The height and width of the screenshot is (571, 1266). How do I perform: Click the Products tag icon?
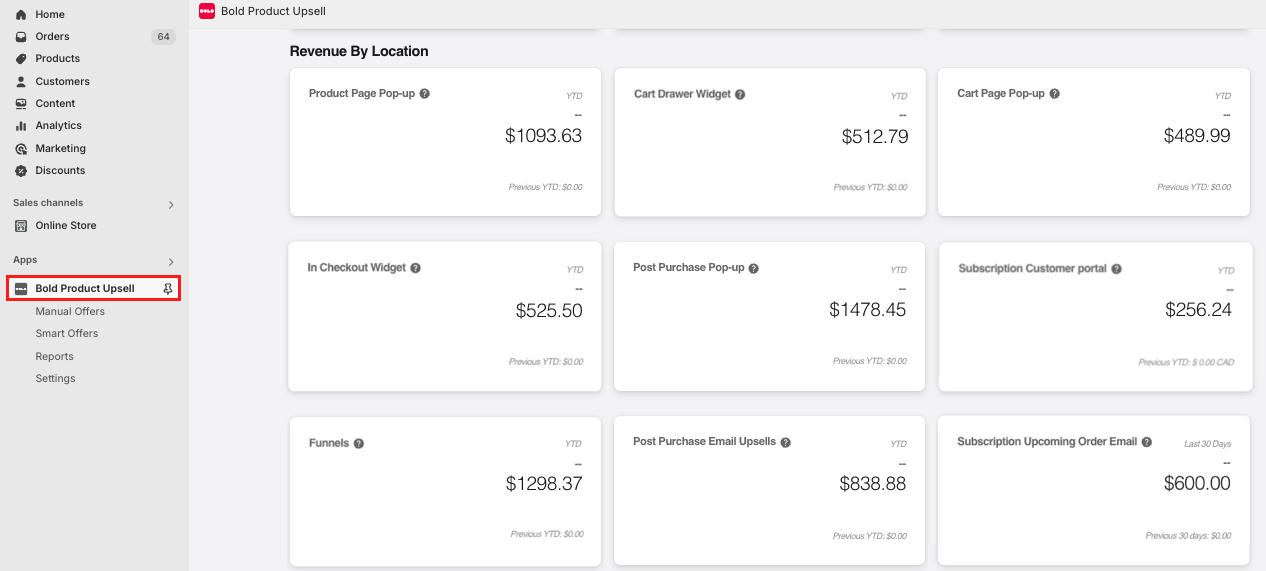click(21, 59)
